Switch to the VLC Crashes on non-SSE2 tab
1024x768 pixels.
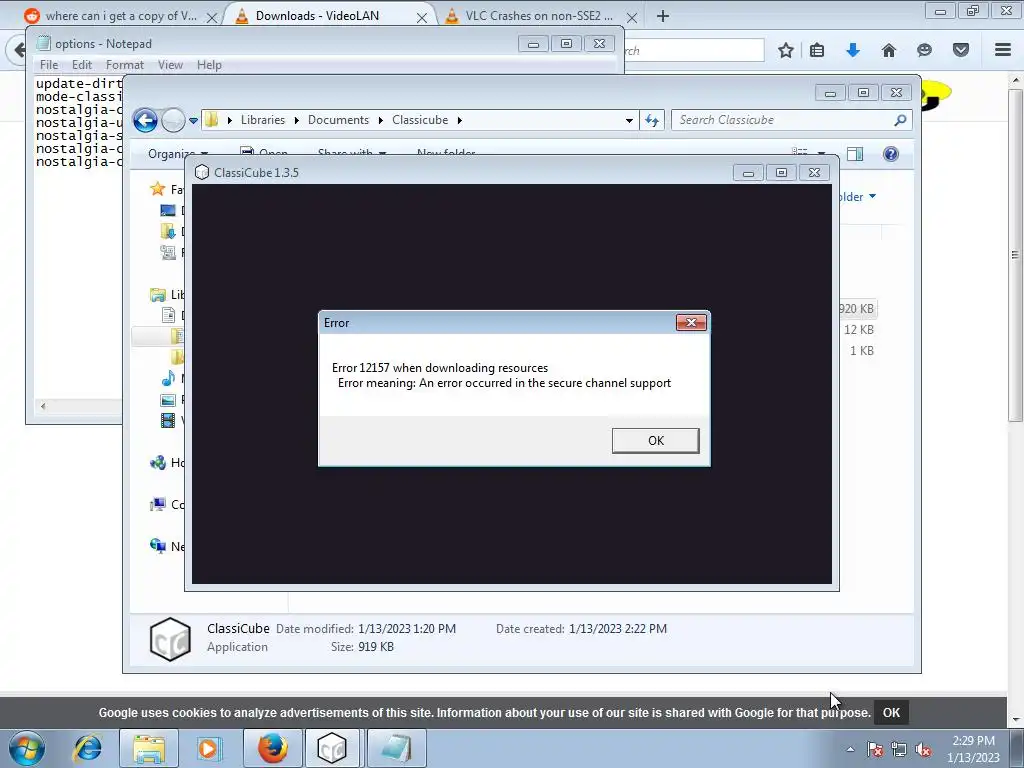(x=539, y=16)
